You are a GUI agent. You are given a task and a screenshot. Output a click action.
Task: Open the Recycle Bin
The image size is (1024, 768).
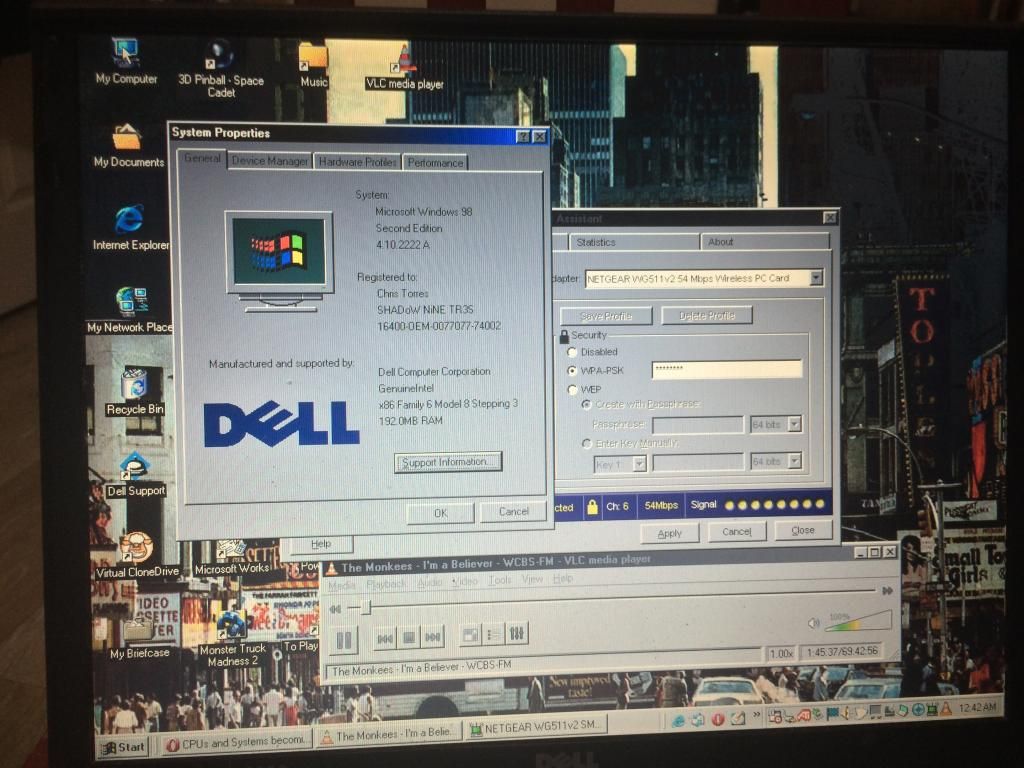(135, 392)
